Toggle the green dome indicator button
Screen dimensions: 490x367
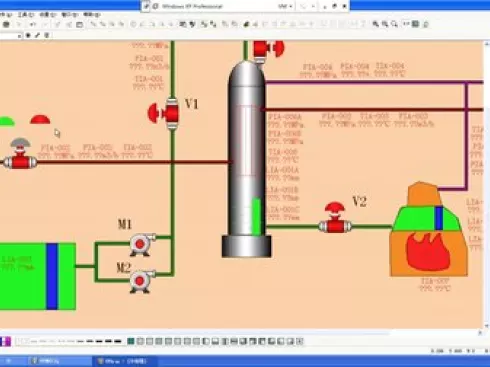coord(6,121)
